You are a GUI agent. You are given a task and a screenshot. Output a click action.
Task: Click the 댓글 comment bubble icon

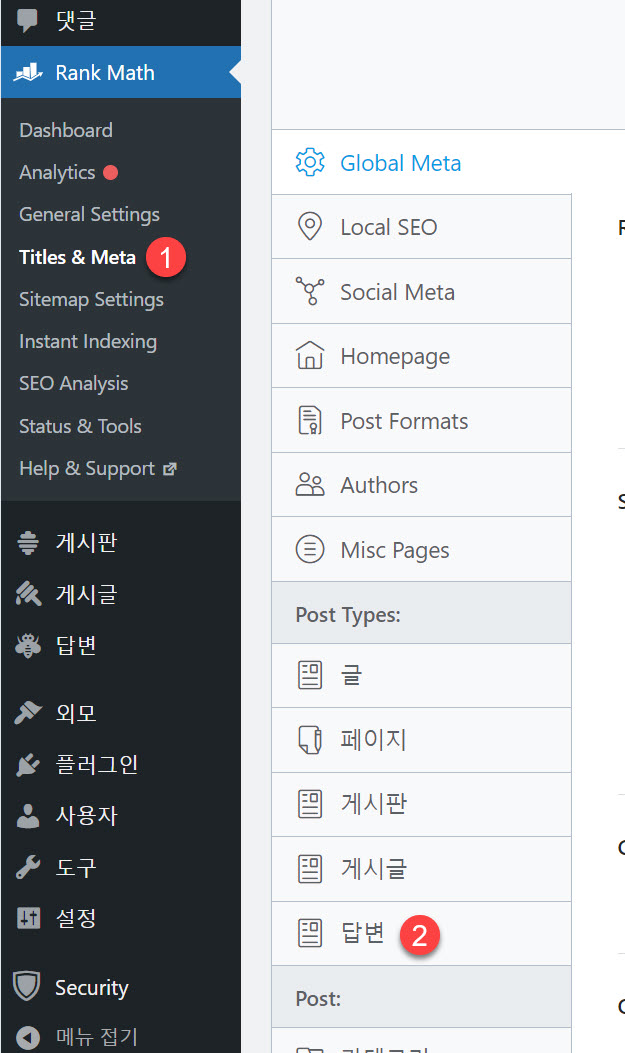pos(28,16)
